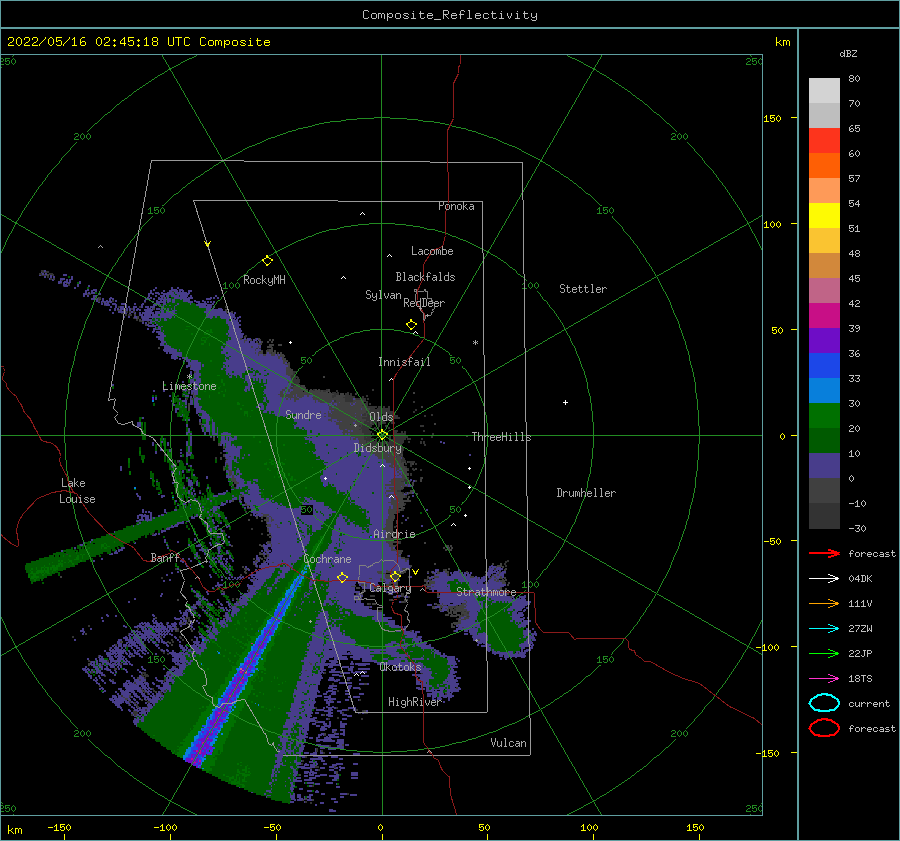The height and width of the screenshot is (841, 900).
Task: Click the Banff label
Action: point(165,557)
